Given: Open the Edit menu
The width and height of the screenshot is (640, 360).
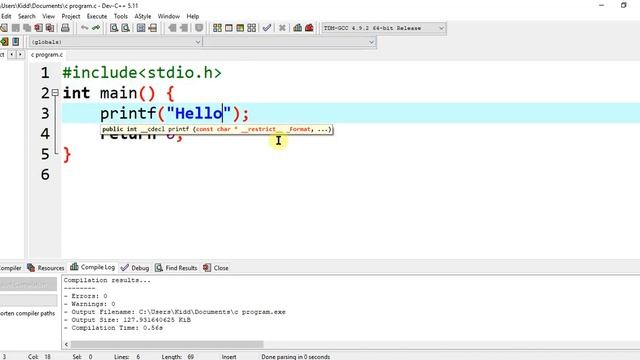Looking at the screenshot, I should pos(6,16).
